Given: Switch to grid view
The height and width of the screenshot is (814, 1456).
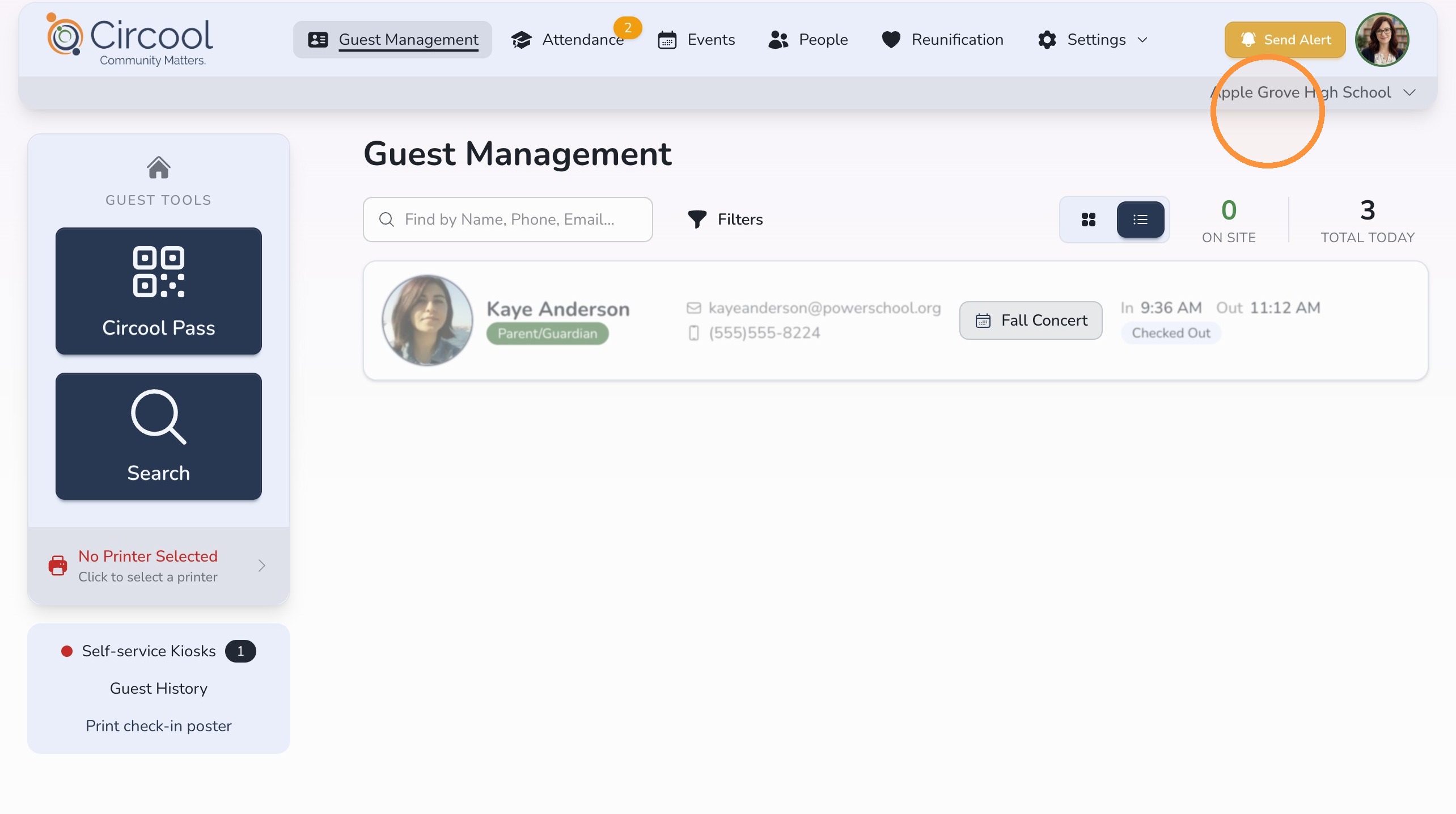Looking at the screenshot, I should point(1089,220).
